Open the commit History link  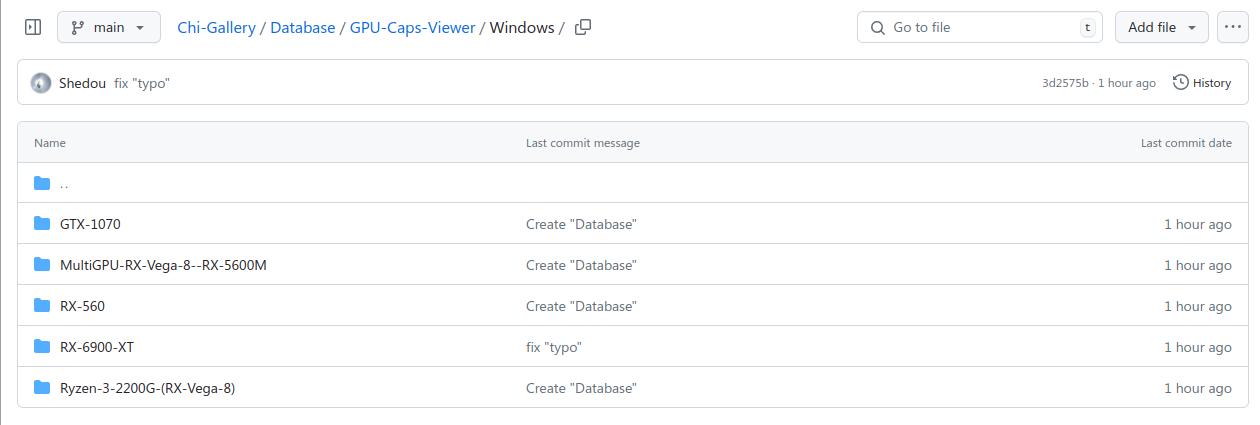(1202, 83)
